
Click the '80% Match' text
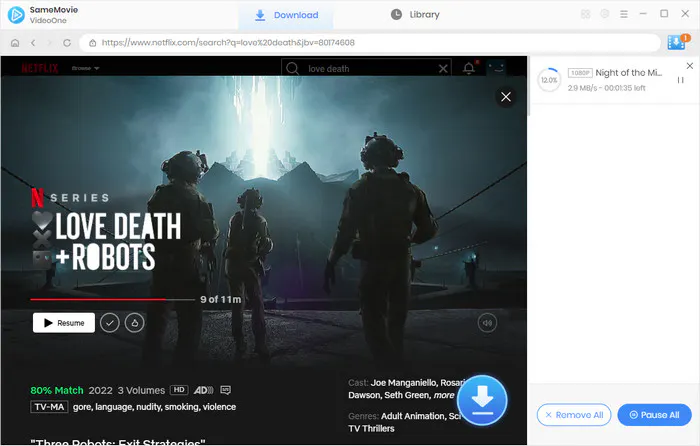click(x=57, y=391)
